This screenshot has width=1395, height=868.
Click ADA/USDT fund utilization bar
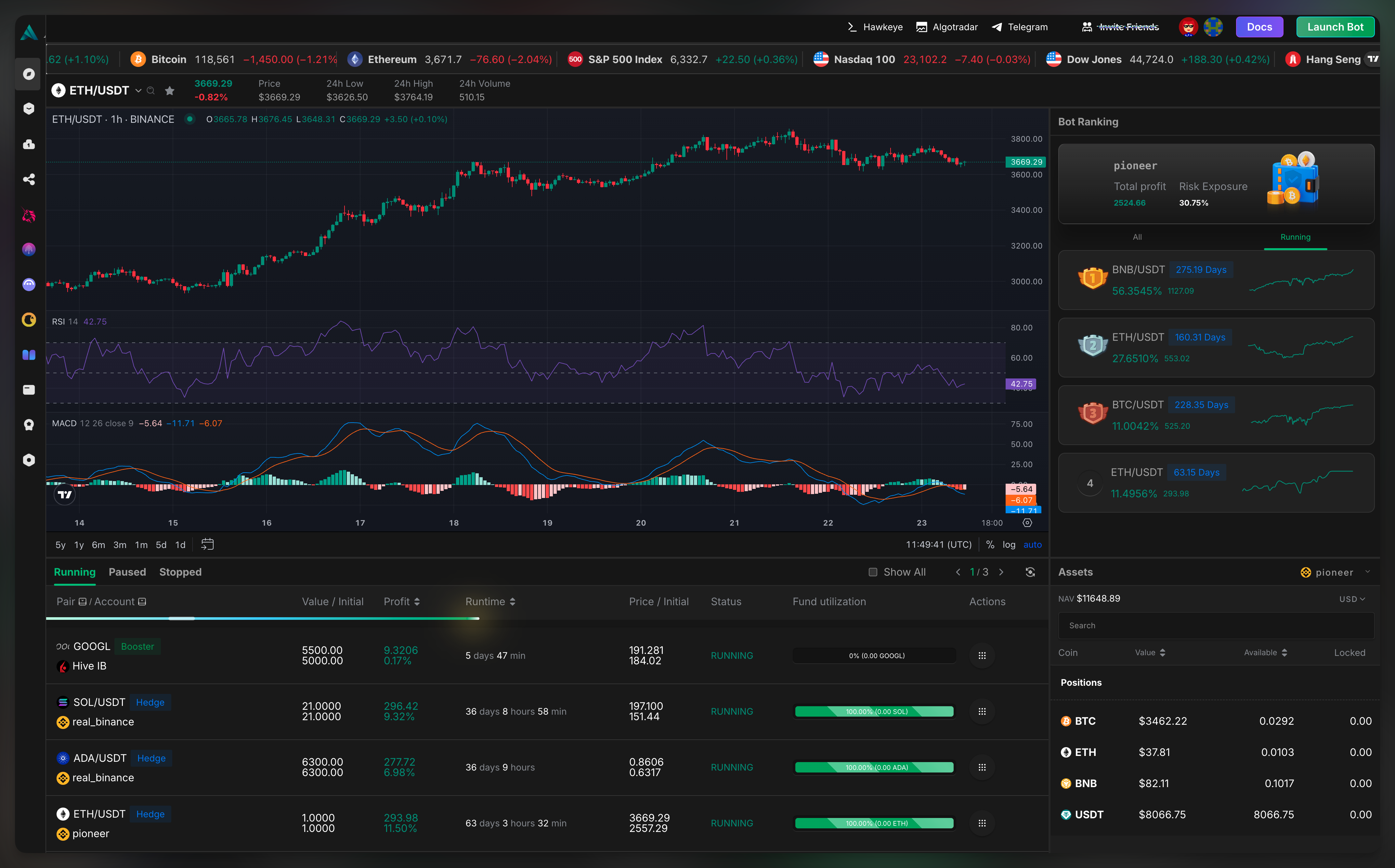[x=874, y=767]
